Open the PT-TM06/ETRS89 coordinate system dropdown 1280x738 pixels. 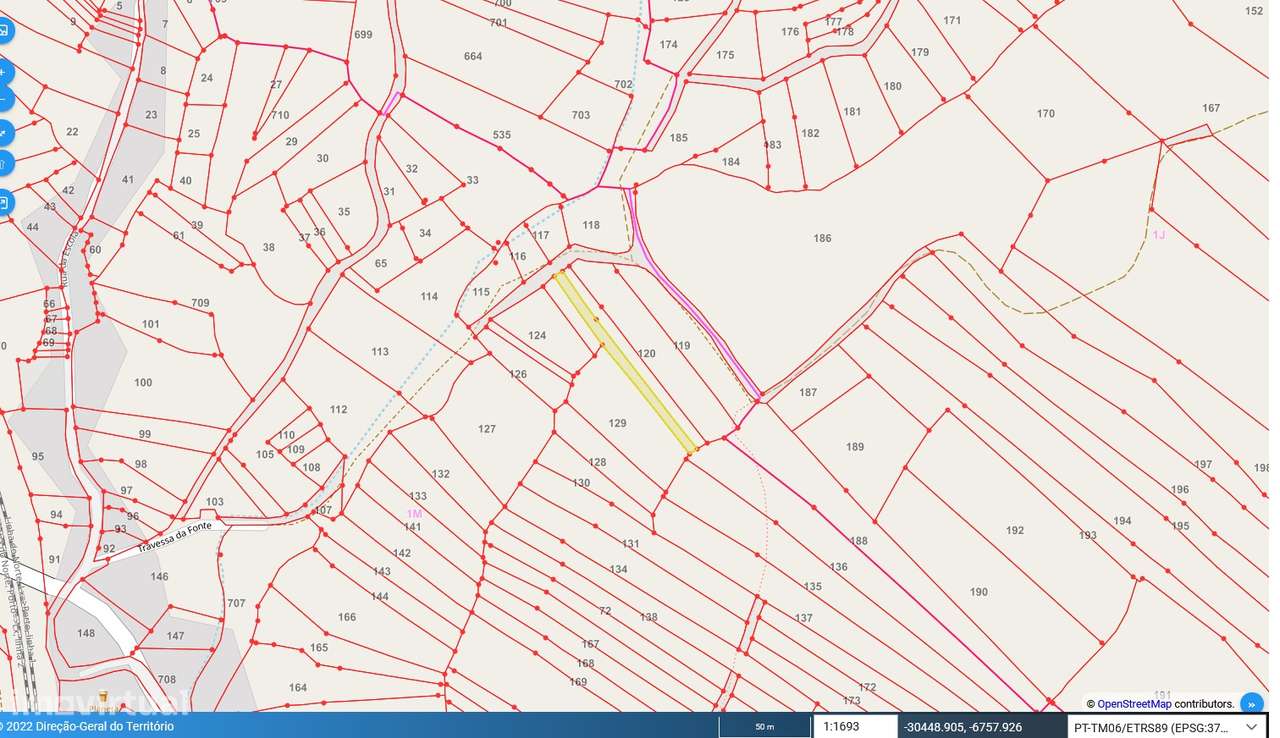coord(1169,727)
